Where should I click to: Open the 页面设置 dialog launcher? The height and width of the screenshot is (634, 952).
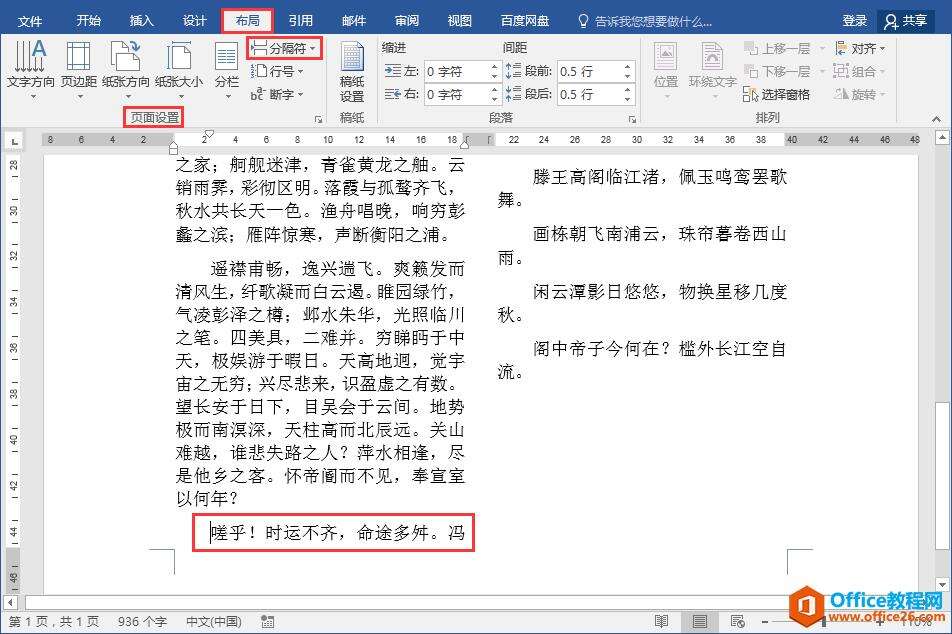318,120
